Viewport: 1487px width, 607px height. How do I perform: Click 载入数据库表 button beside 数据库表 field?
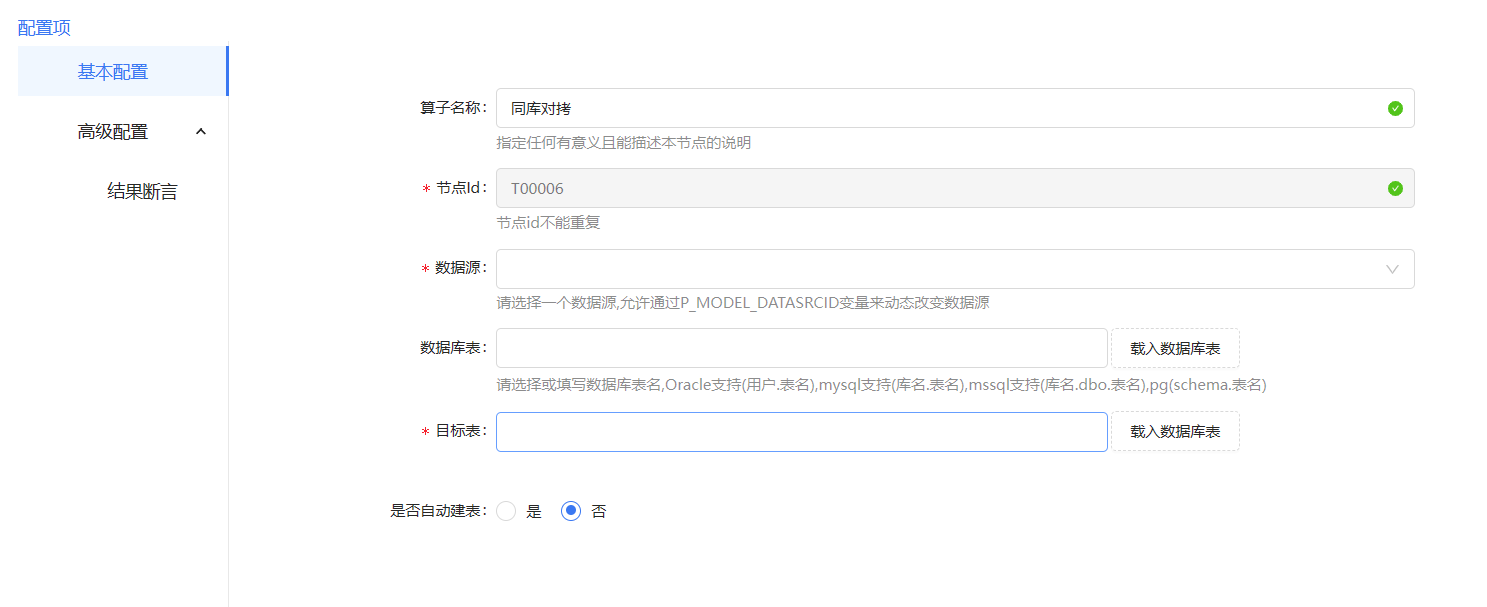[1175, 348]
